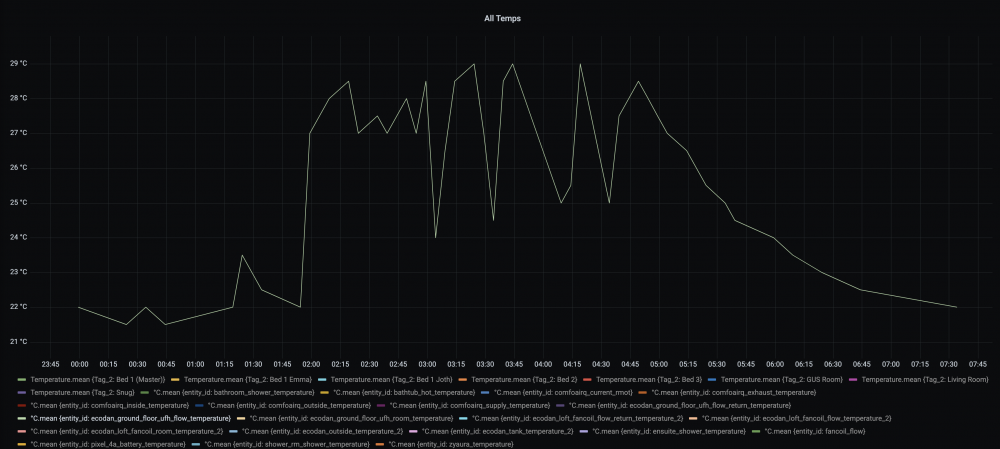
Task: Open color picker for Bed 1 (Master) swatch
Action: click(x=22, y=379)
